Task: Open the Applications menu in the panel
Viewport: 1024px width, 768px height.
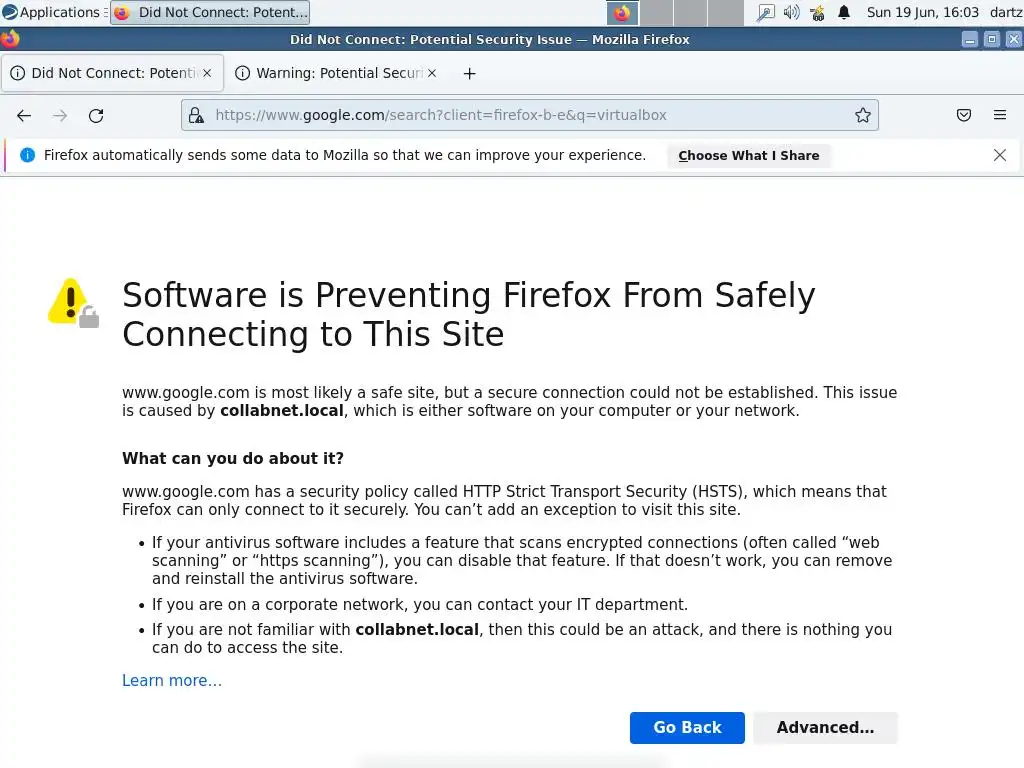Action: pos(50,12)
